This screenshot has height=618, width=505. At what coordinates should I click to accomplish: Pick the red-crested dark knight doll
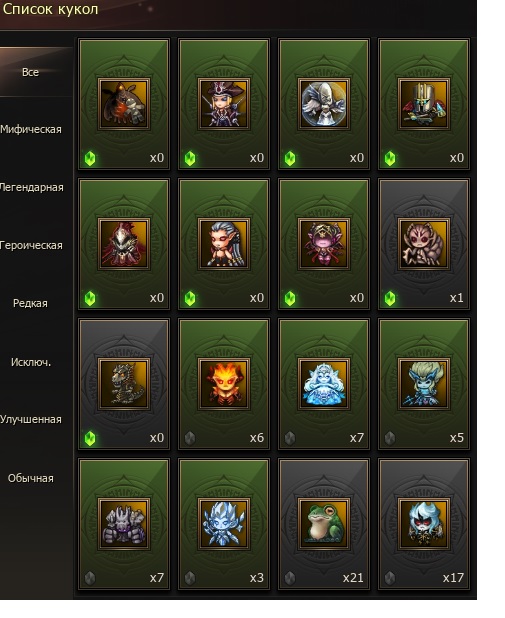124,244
